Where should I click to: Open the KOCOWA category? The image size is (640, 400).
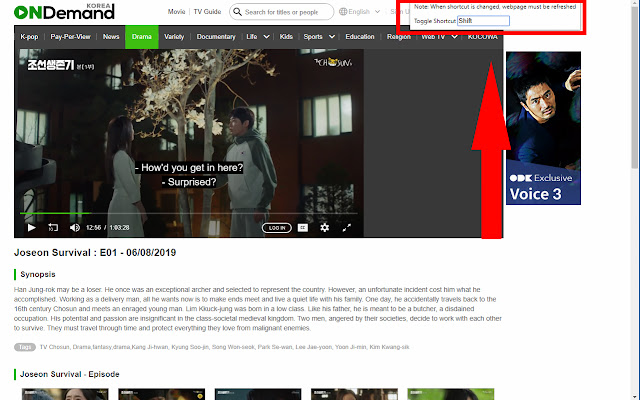483,37
